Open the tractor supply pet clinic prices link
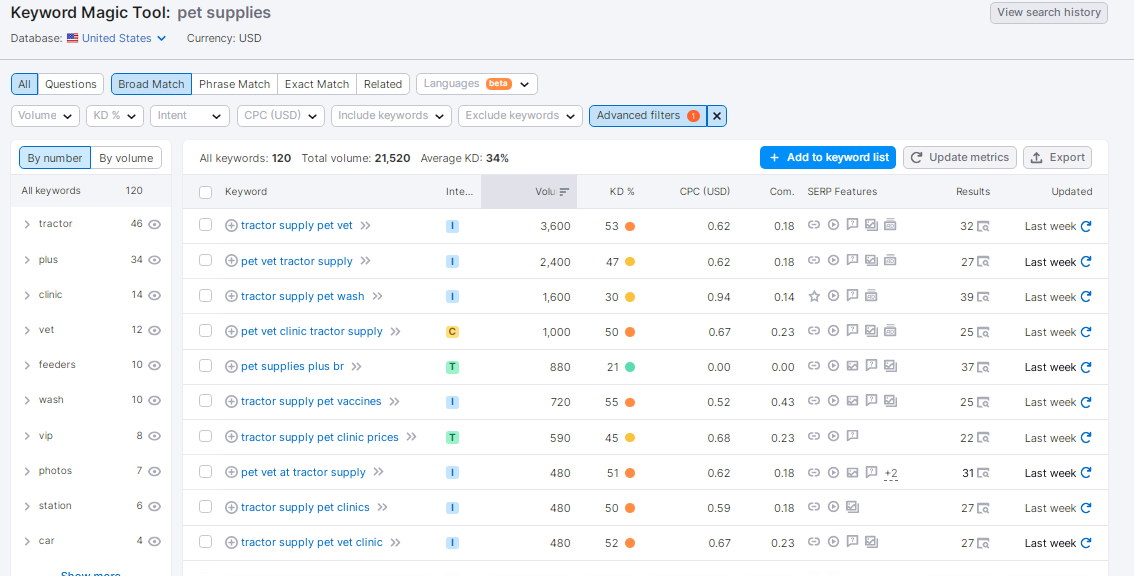1134x576 pixels. (320, 437)
